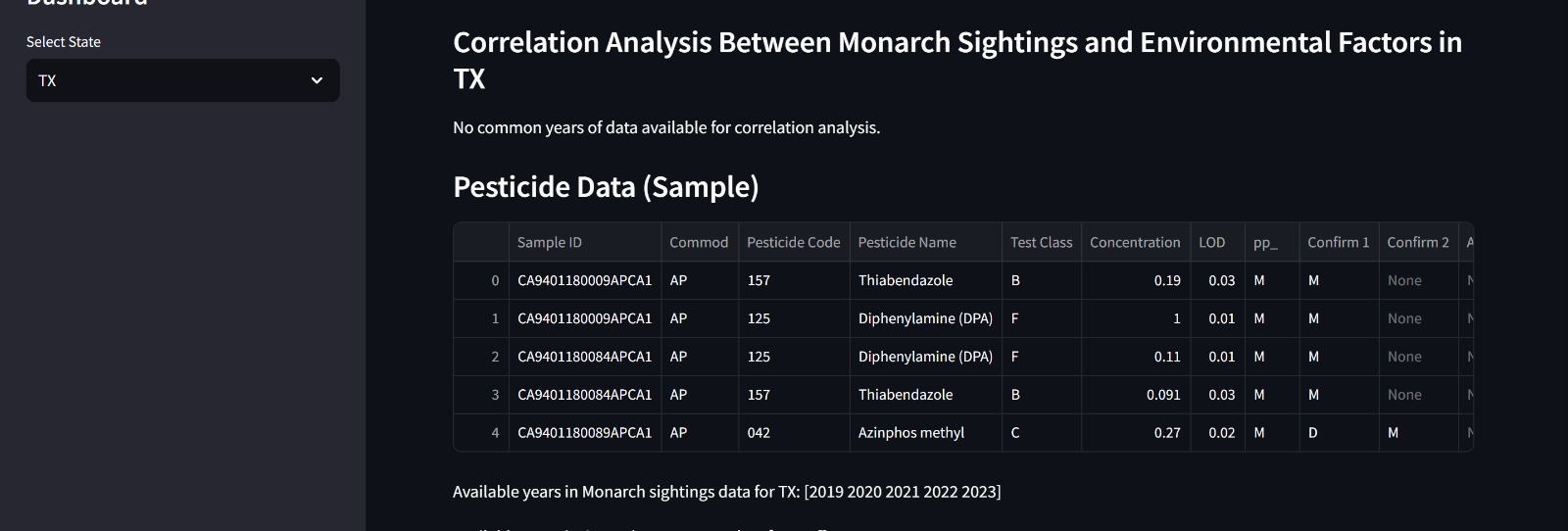Open the Select State dropdown showing TX
The width and height of the screenshot is (1568, 531).
click(x=182, y=80)
